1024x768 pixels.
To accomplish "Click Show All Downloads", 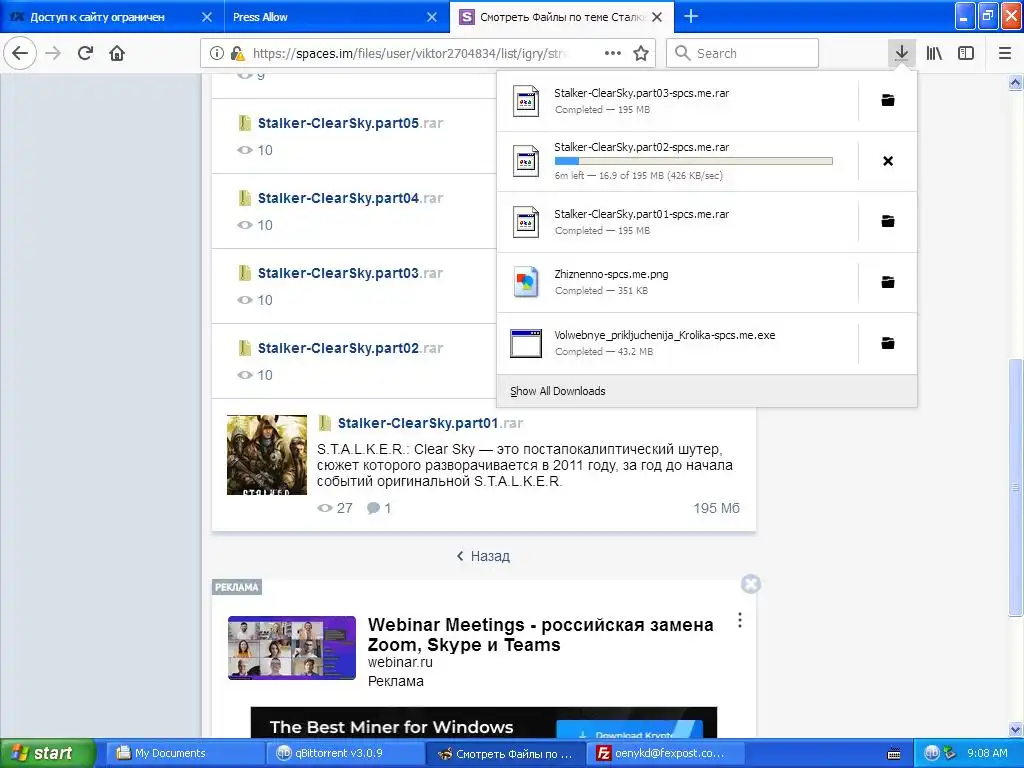I will [x=558, y=391].
